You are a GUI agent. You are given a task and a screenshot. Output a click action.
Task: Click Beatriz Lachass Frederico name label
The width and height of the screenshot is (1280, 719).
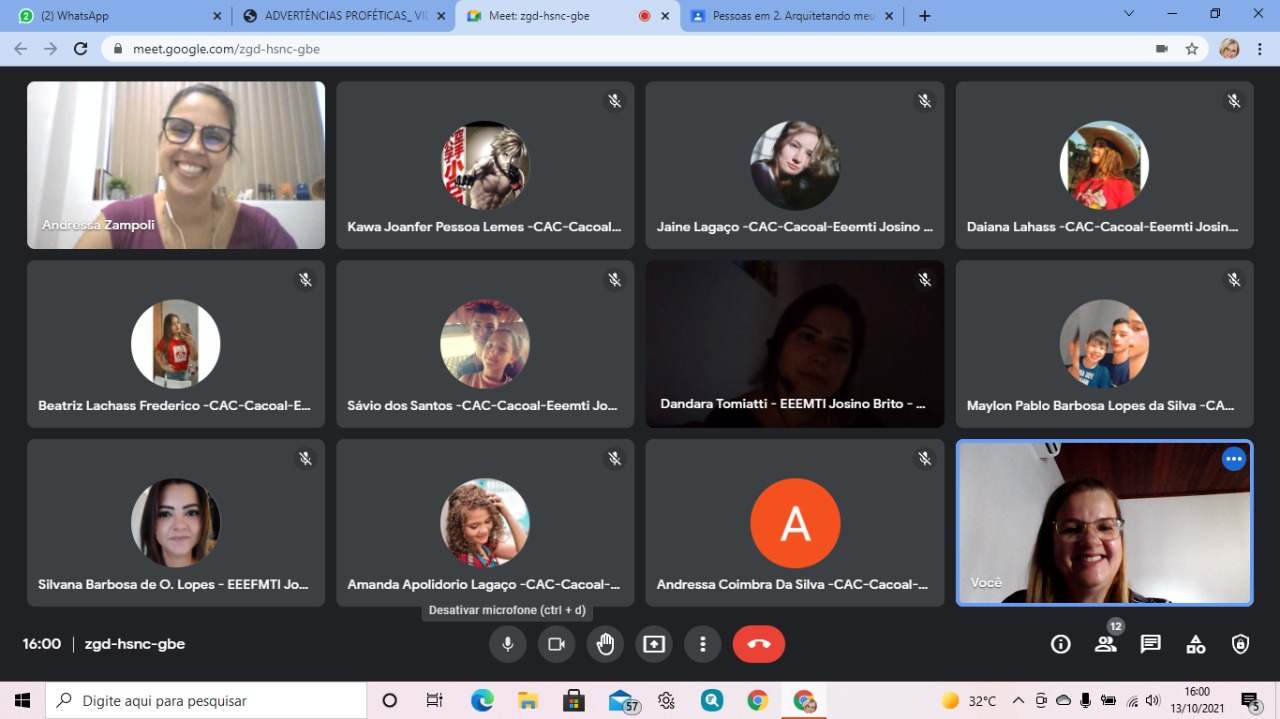pyautogui.click(x=174, y=406)
